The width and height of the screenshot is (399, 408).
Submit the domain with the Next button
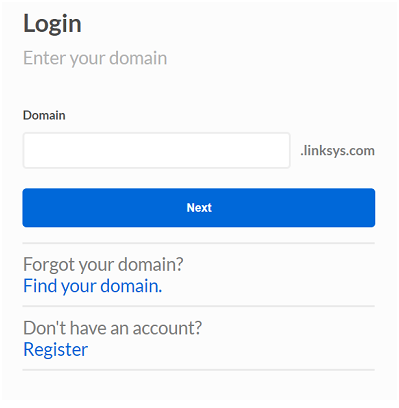(x=199, y=208)
